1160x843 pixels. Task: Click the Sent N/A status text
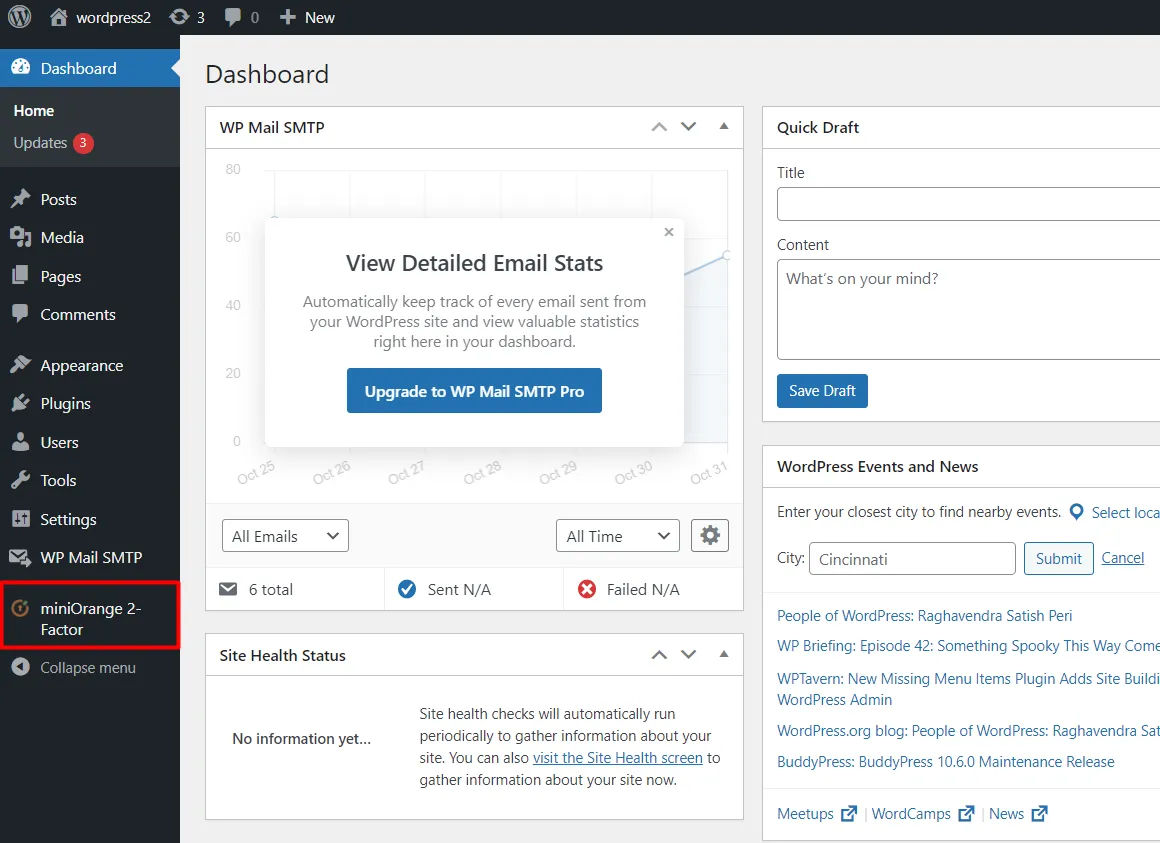pos(459,589)
